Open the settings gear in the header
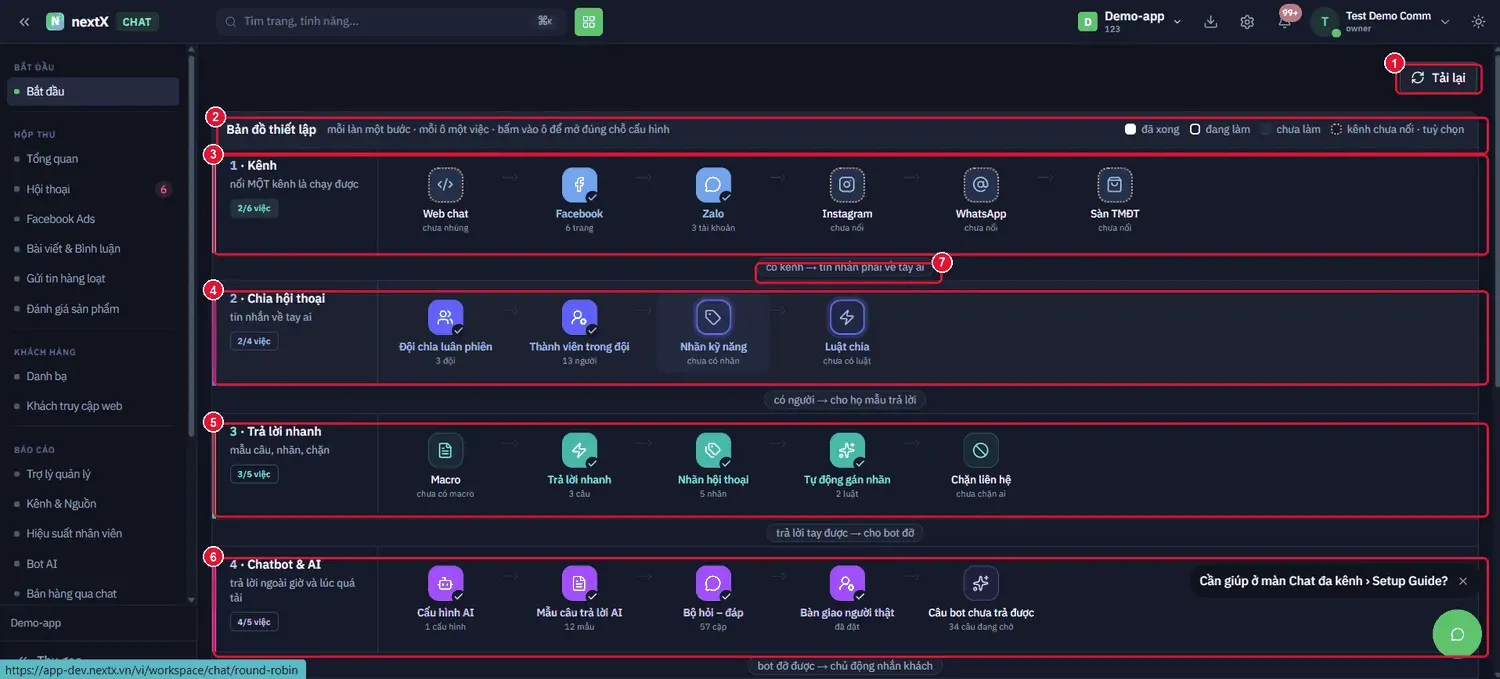 point(1247,22)
